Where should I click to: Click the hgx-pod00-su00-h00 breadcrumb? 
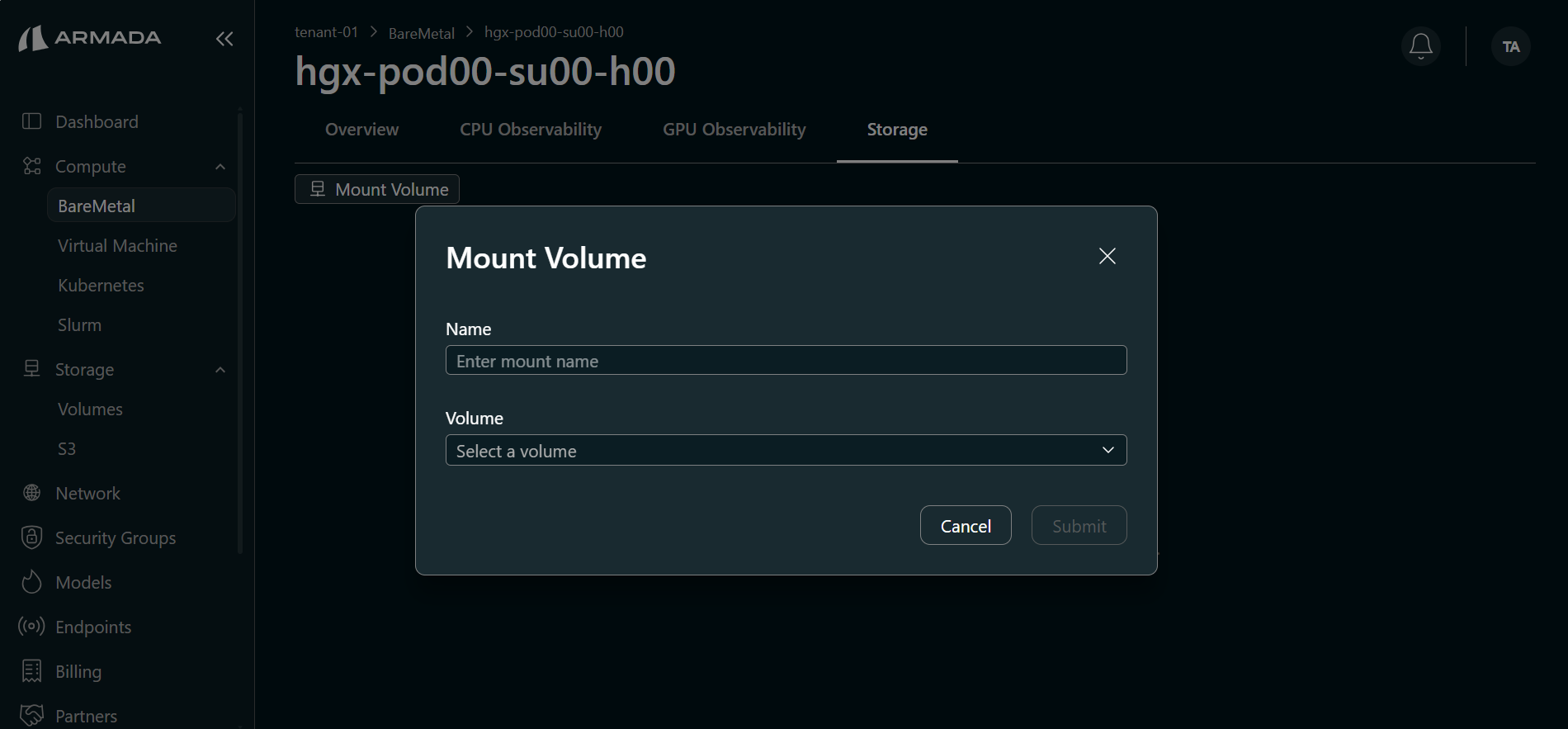(x=554, y=32)
